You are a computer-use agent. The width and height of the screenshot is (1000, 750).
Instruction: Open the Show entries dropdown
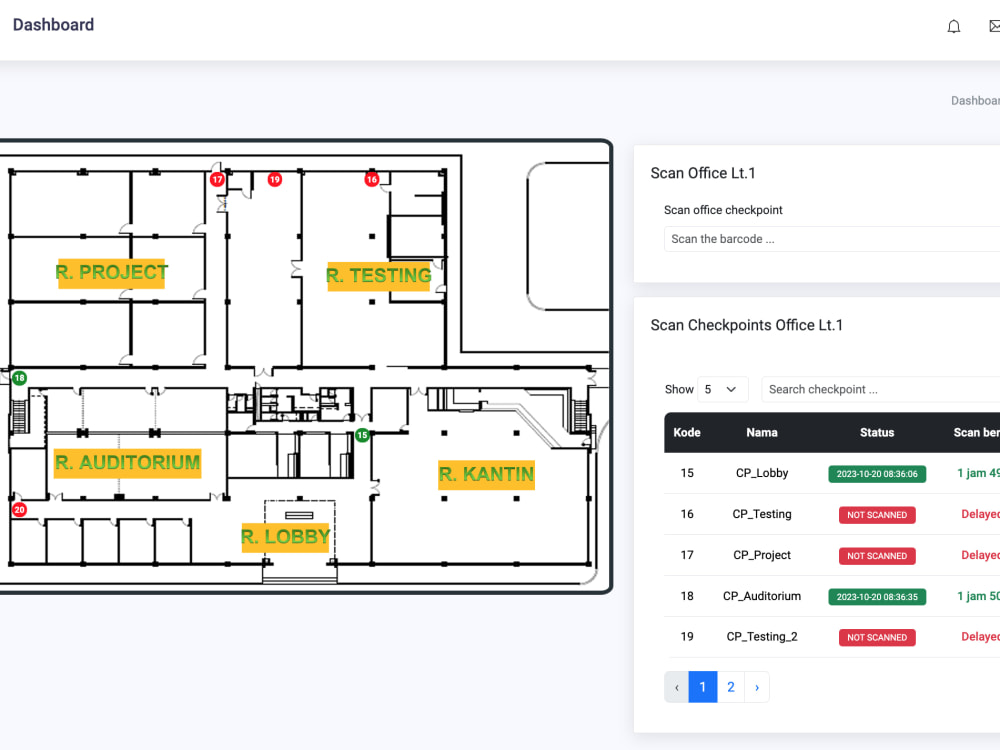(x=723, y=389)
